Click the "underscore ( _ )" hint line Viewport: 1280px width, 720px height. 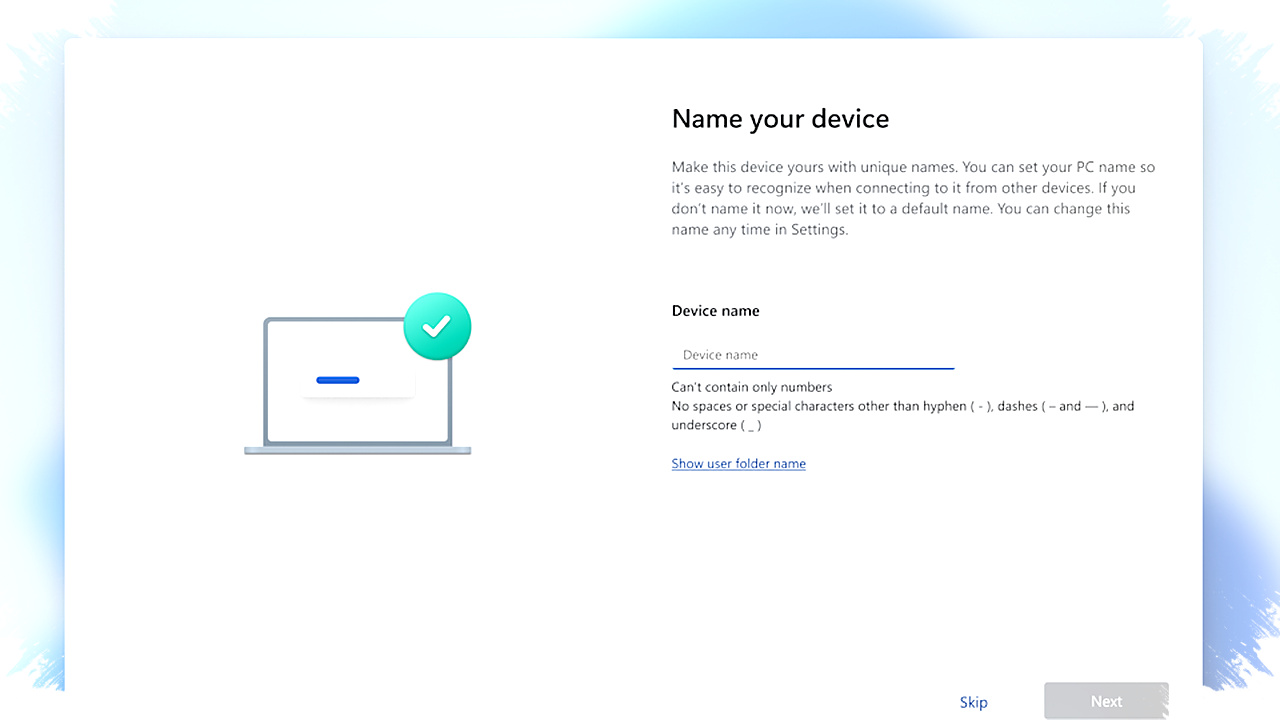tap(716, 426)
